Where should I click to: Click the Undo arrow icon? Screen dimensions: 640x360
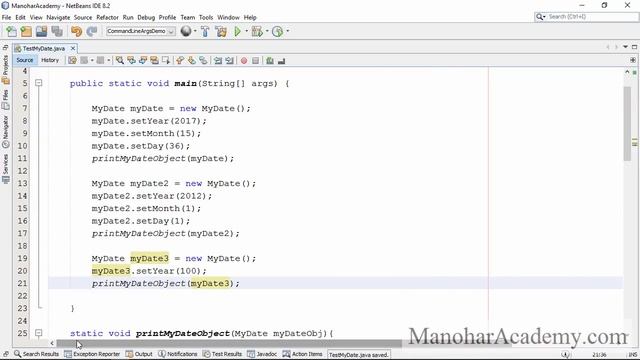pos(76,31)
